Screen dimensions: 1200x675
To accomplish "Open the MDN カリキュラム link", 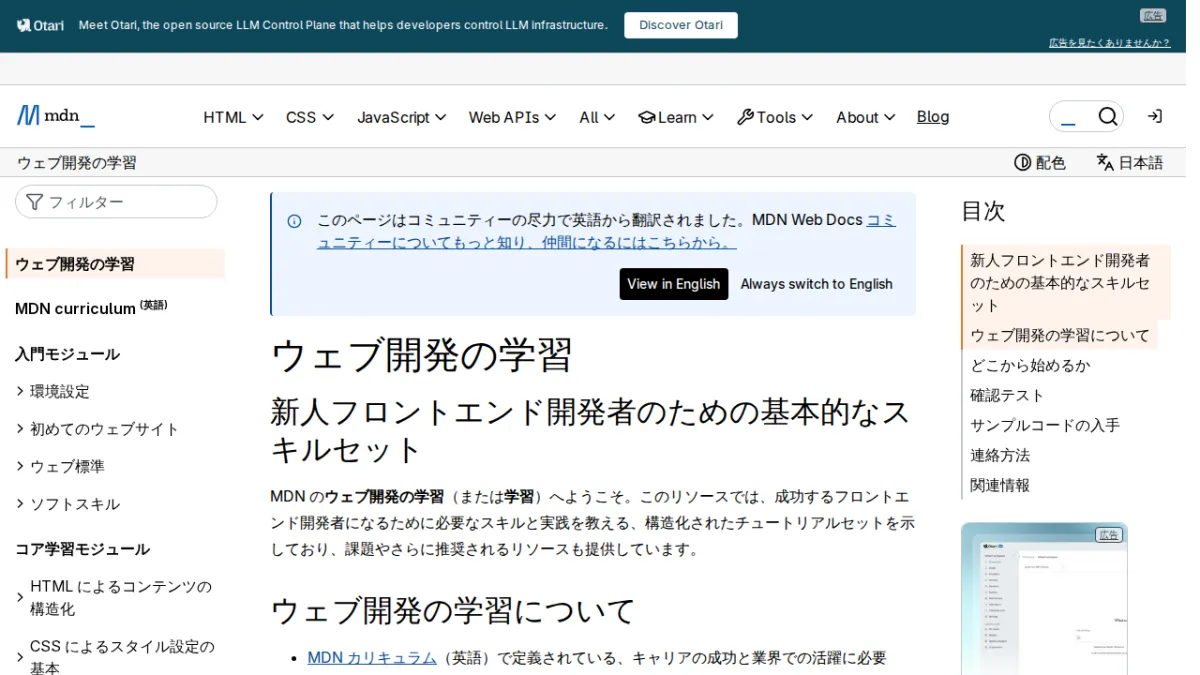I will [x=372, y=658].
